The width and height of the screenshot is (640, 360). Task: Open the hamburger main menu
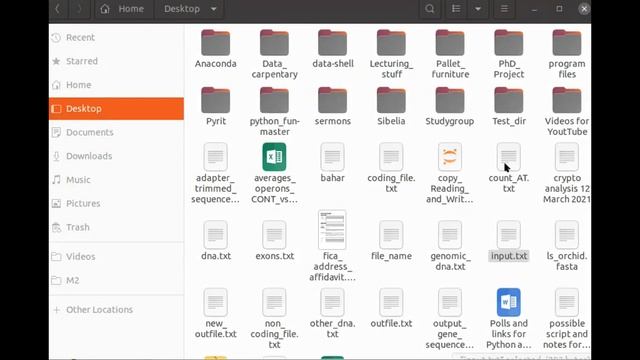(504, 9)
